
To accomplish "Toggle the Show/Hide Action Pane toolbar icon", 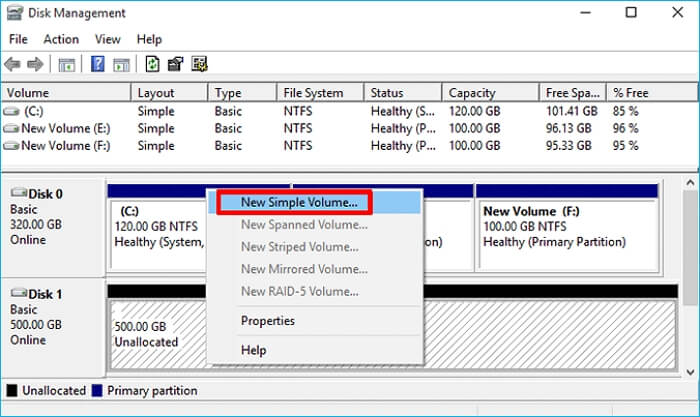I will tap(121, 65).
